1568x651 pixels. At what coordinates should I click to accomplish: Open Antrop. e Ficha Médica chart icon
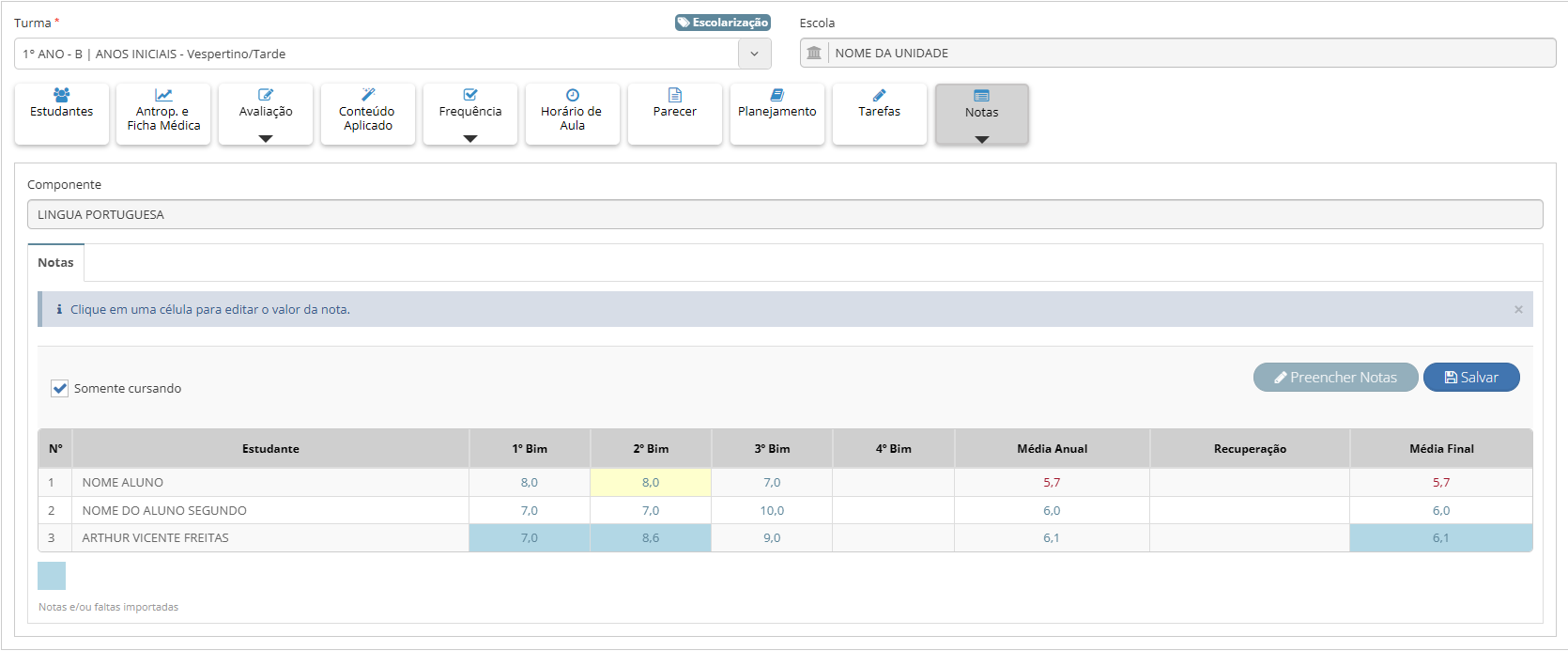point(163,95)
